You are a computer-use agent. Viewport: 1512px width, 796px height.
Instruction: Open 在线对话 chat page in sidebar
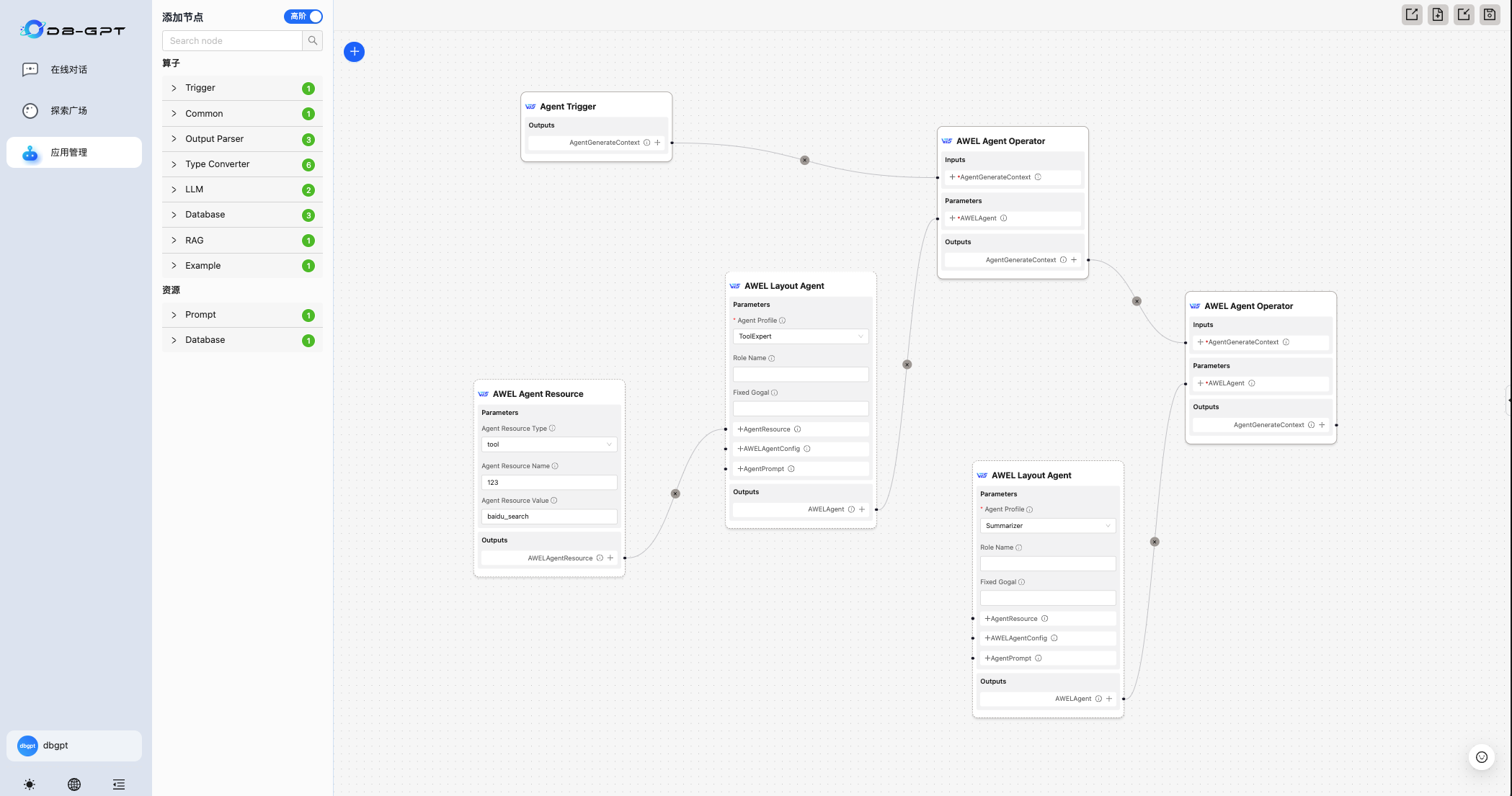(x=68, y=70)
